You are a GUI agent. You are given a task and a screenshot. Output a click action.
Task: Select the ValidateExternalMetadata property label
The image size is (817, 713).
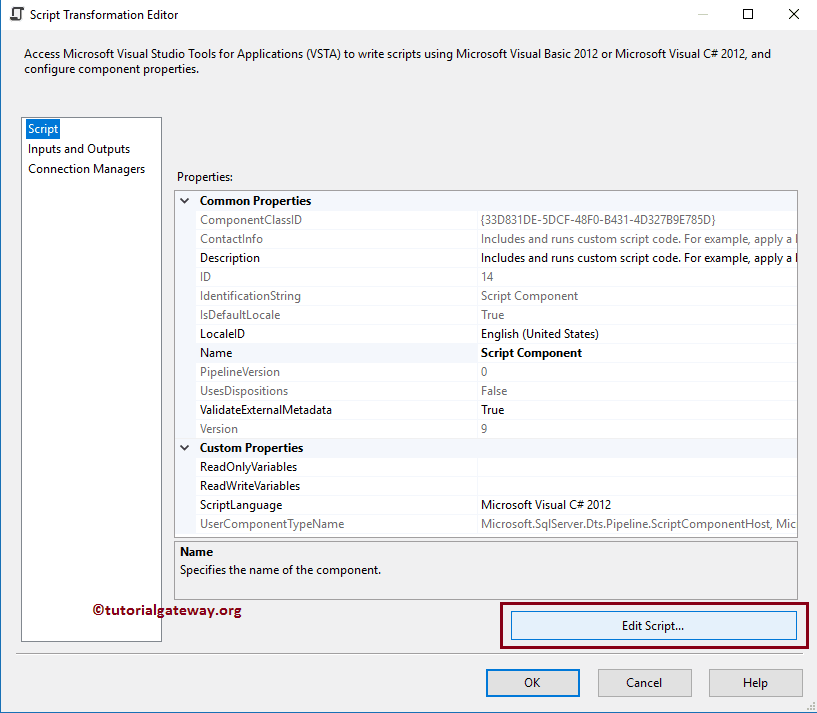(266, 410)
